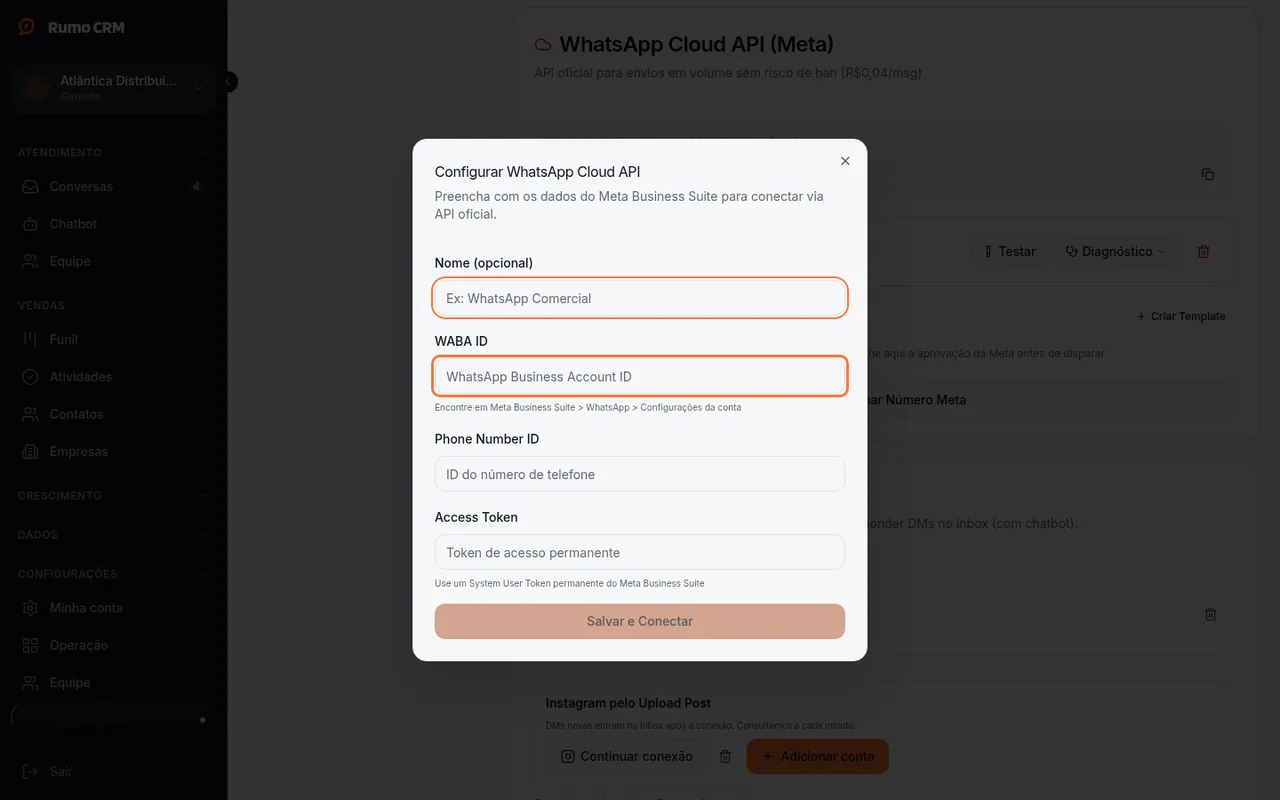Viewport: 1280px width, 800px height.
Task: Click Criar Template in the background page
Action: point(1181,316)
